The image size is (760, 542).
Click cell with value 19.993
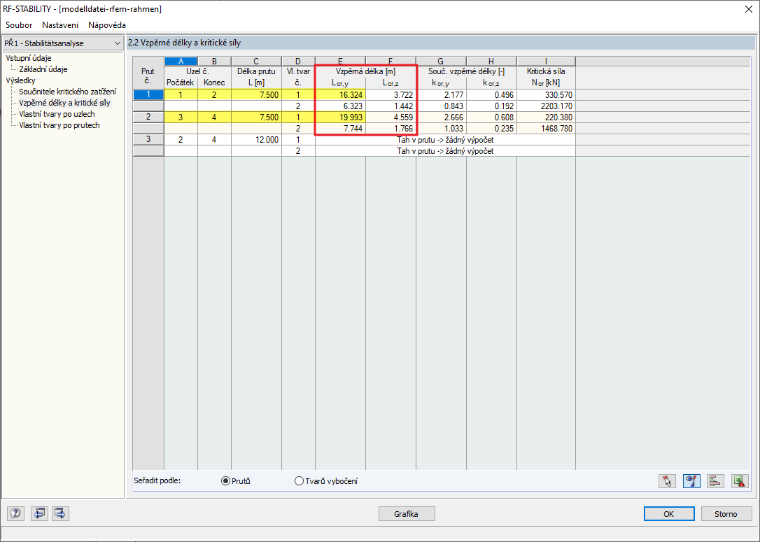point(340,117)
